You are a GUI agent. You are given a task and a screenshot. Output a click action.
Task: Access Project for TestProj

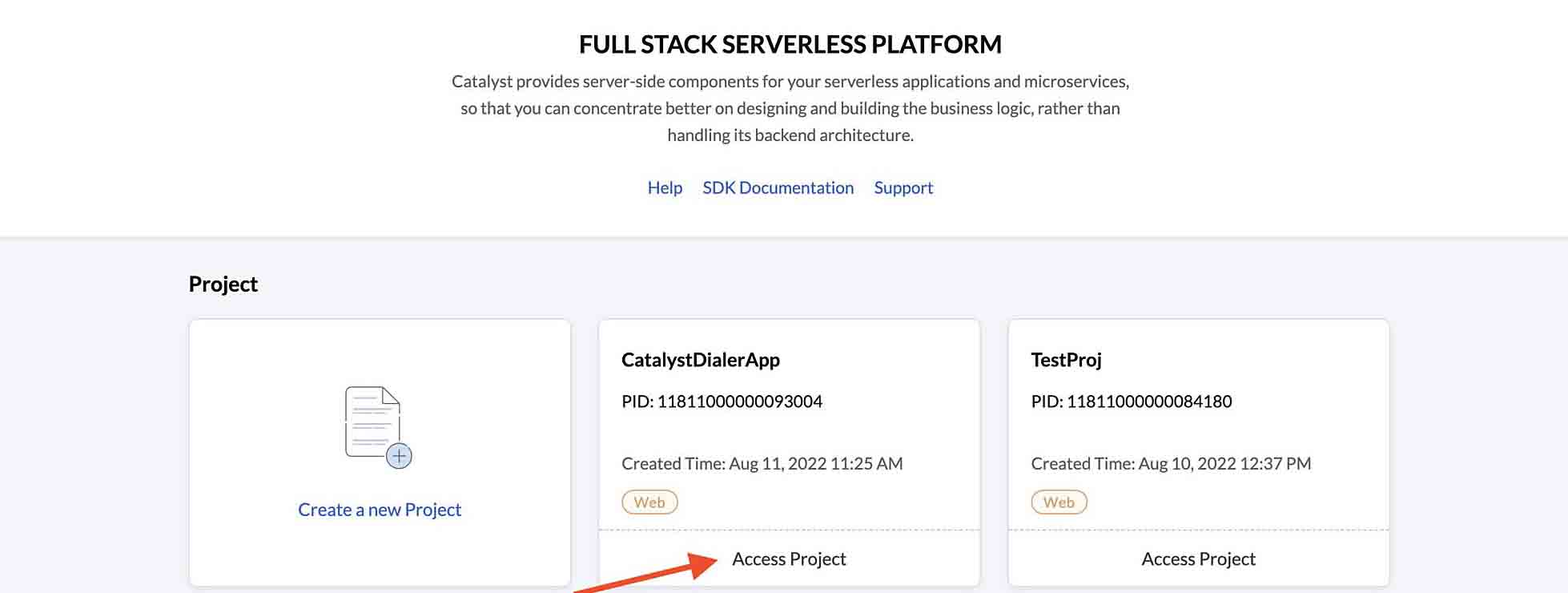[1198, 559]
